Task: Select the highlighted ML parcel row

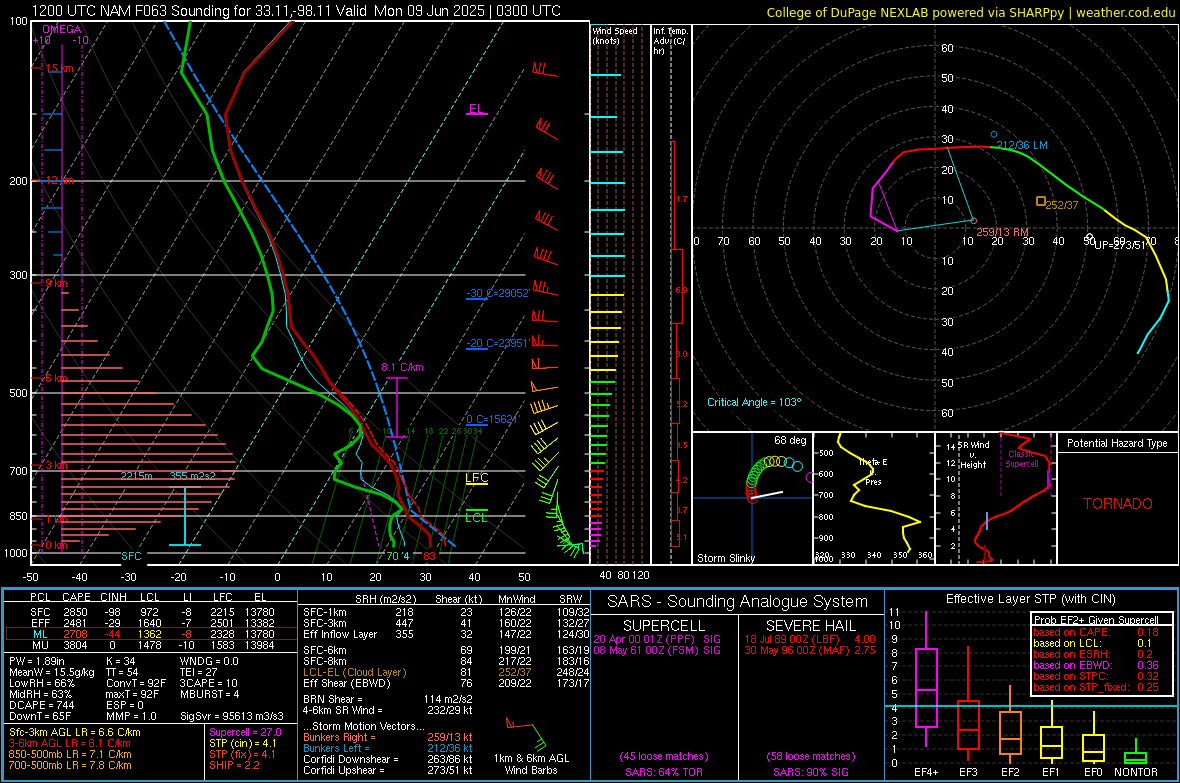Action: (151, 634)
